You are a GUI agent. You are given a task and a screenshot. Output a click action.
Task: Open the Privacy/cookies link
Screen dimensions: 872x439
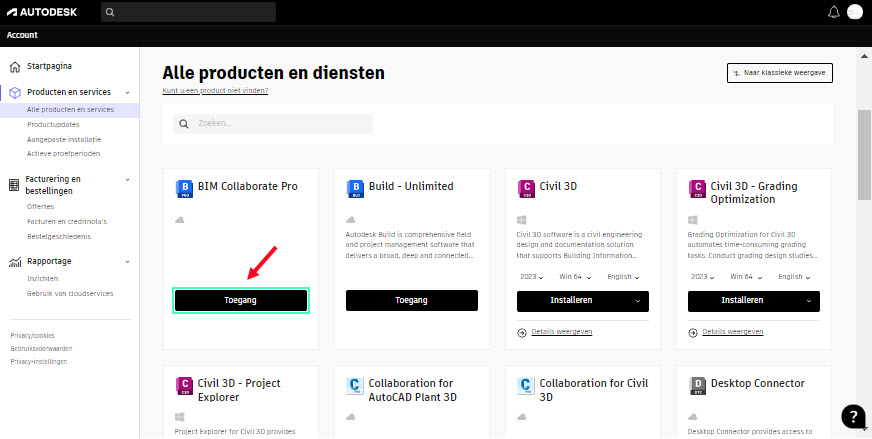pyautogui.click(x=32, y=336)
